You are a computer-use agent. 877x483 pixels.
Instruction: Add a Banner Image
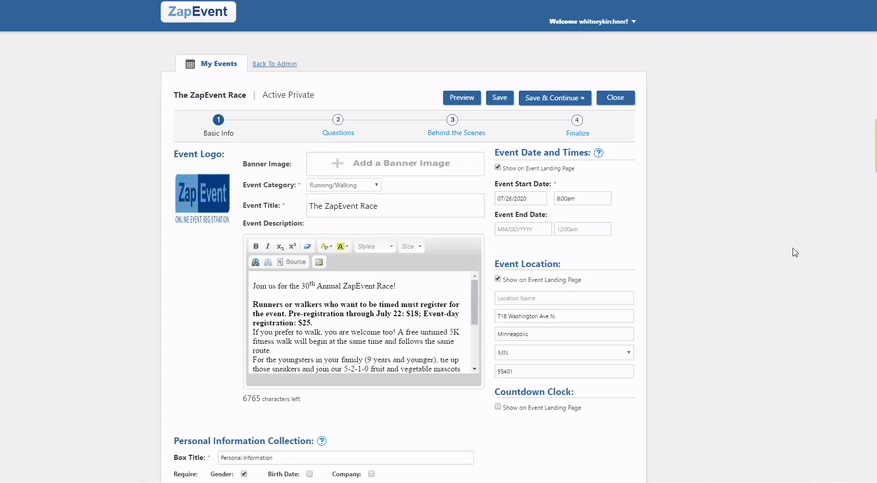(395, 163)
